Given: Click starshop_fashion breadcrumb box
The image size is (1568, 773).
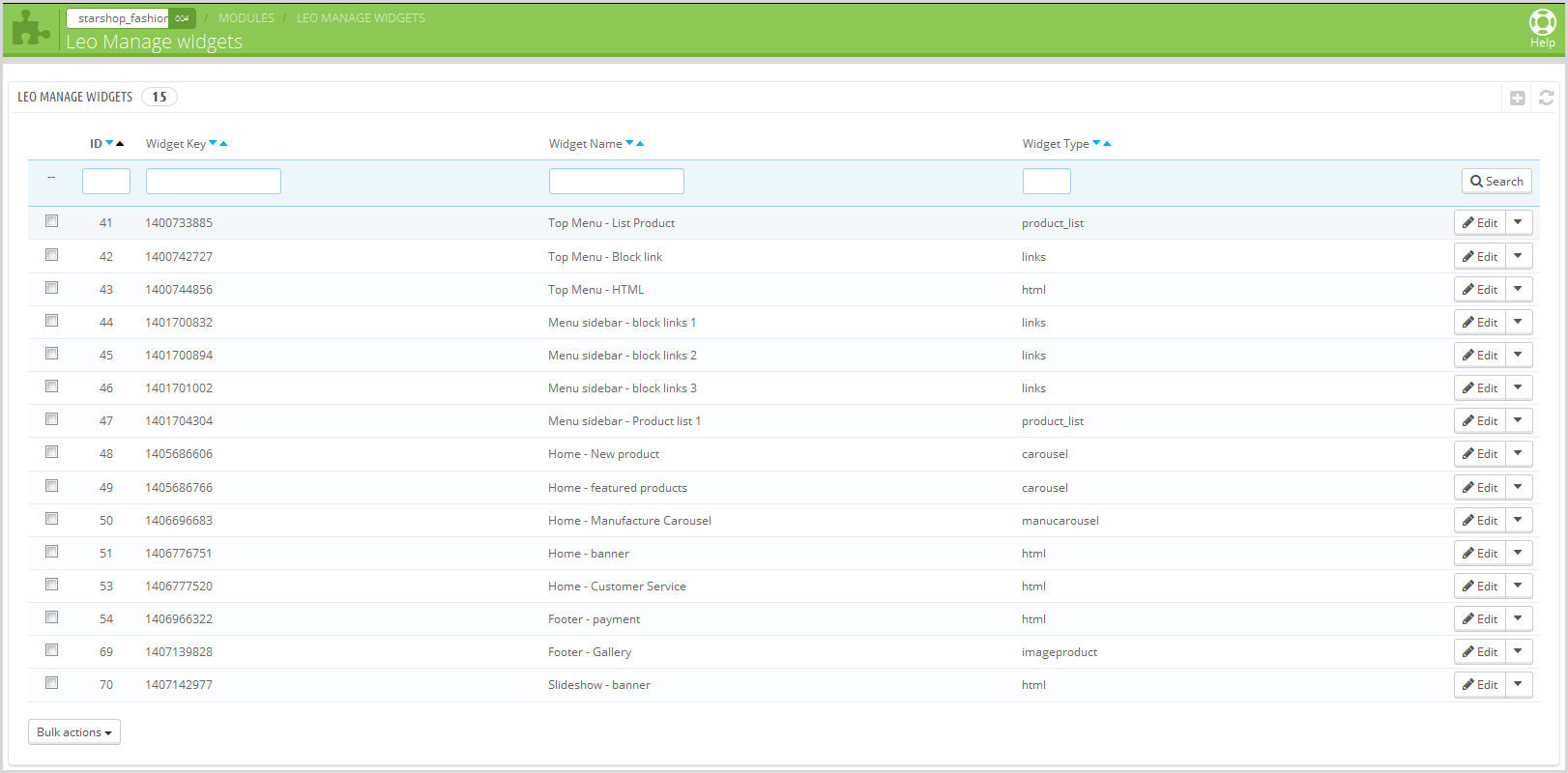Looking at the screenshot, I should 131,18.
